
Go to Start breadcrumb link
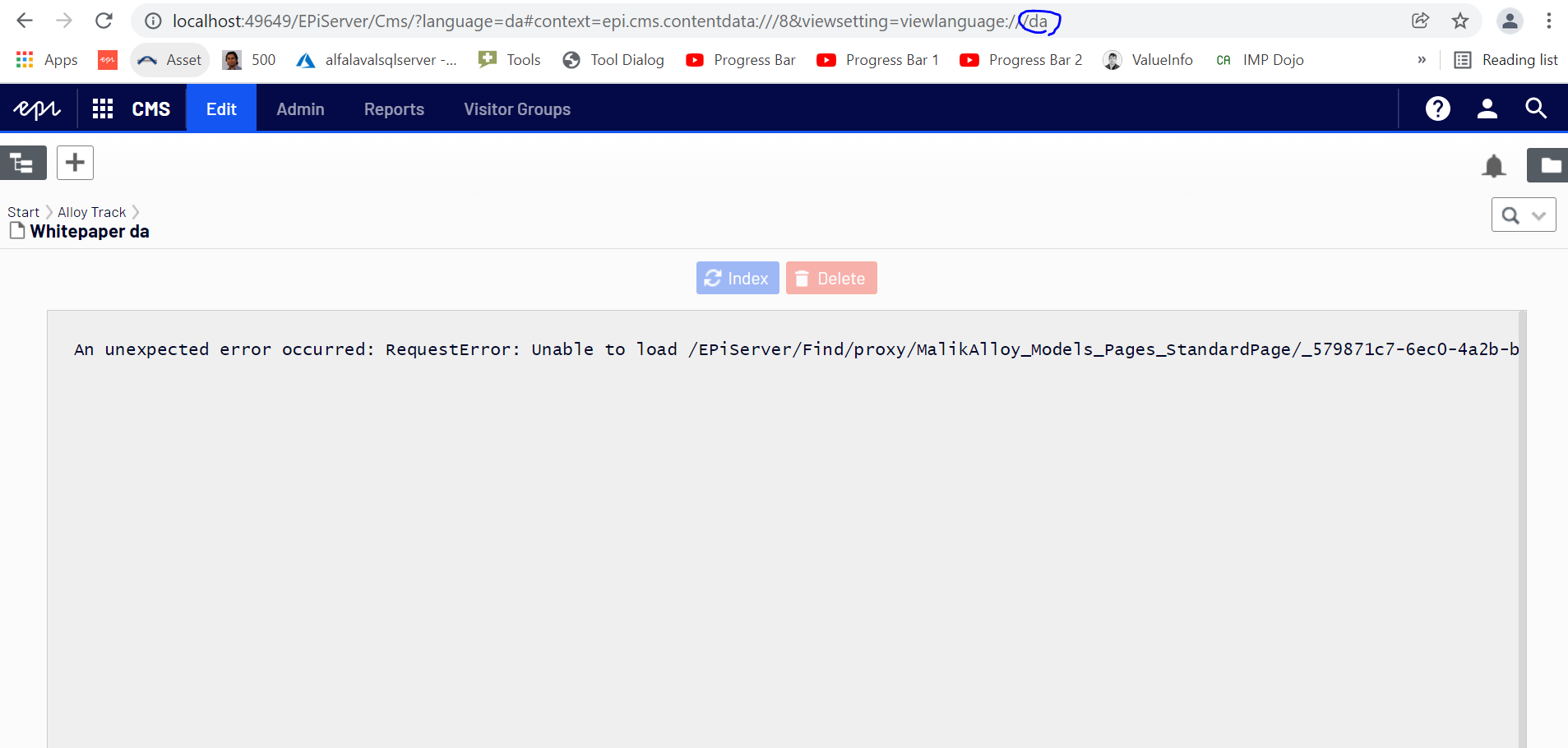coord(23,212)
